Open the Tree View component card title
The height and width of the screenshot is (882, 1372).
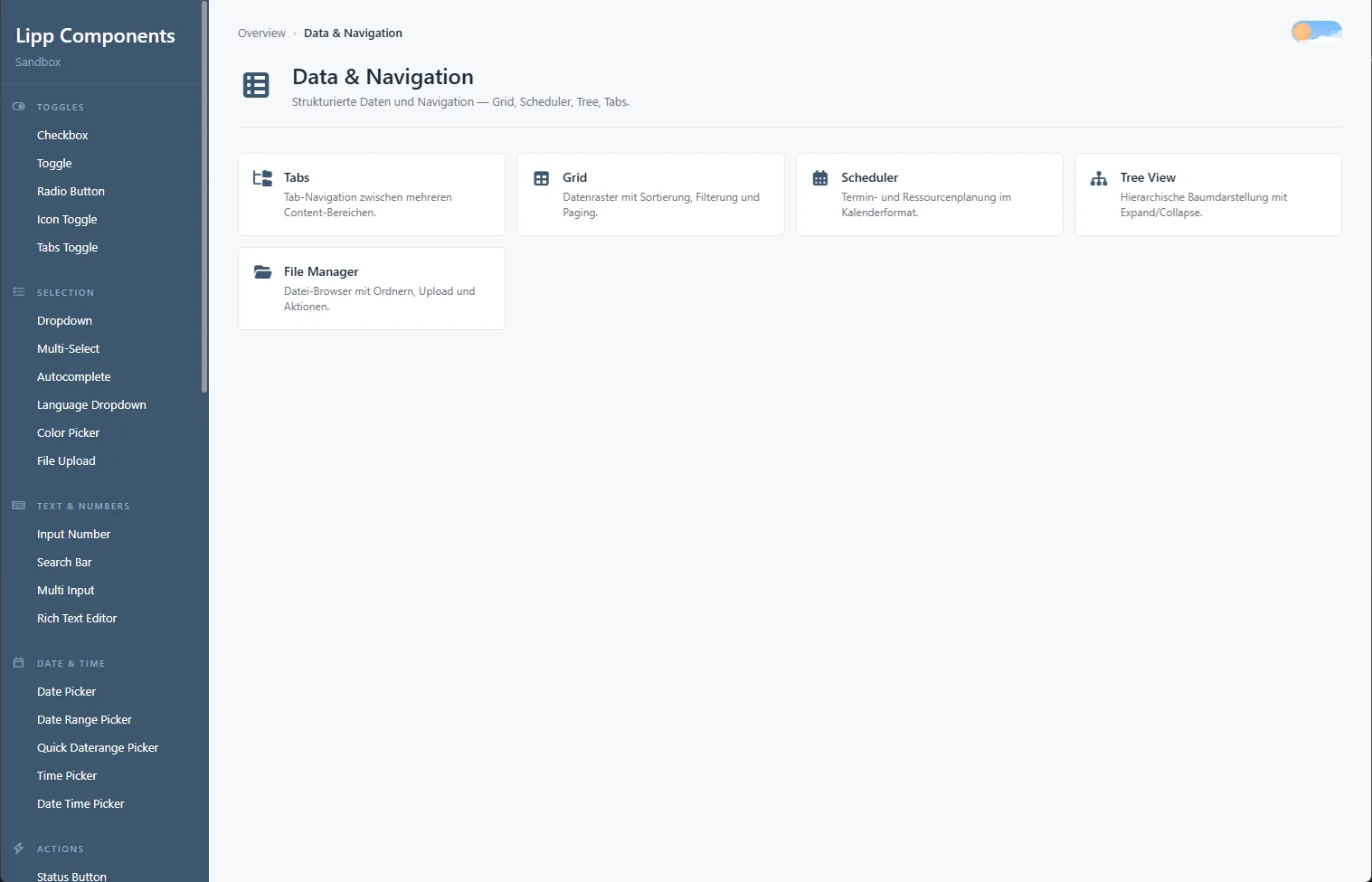[x=1148, y=177]
